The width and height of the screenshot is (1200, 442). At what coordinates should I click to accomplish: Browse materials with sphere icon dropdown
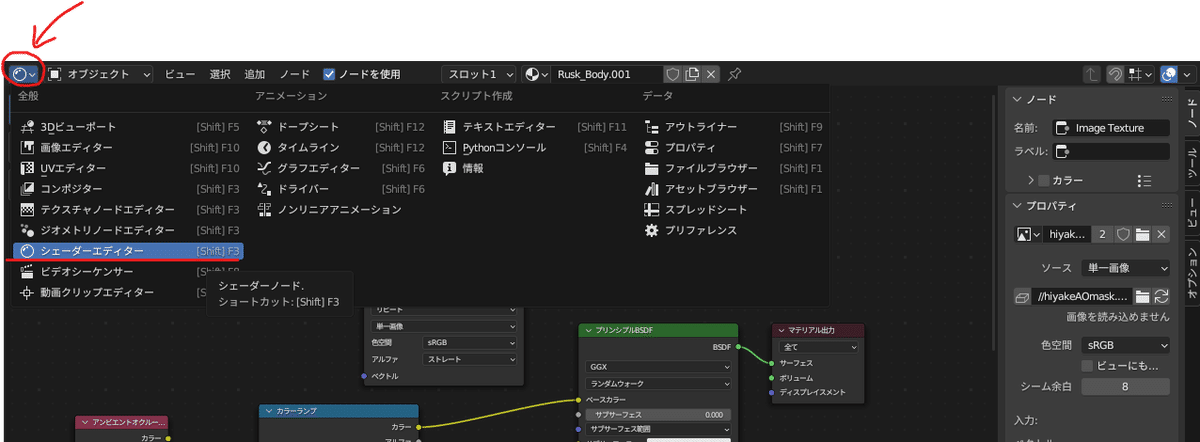536,74
